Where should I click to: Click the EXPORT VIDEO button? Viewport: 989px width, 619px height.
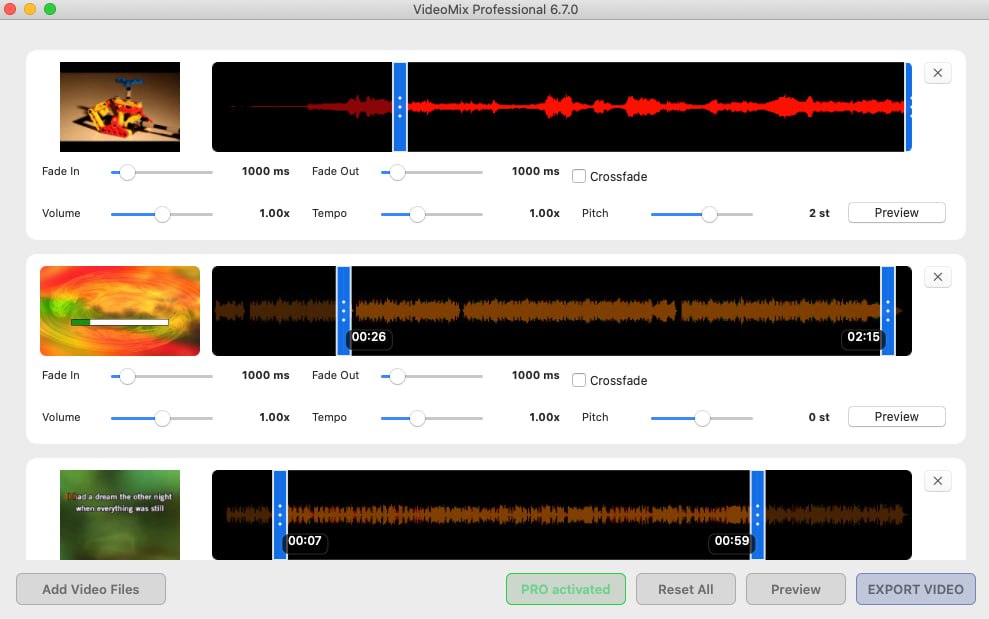915,589
